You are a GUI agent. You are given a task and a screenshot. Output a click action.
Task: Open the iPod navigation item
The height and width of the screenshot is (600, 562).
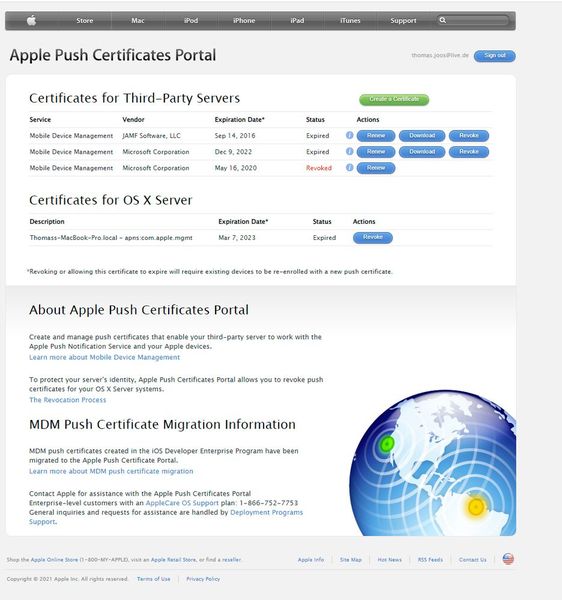pos(191,21)
